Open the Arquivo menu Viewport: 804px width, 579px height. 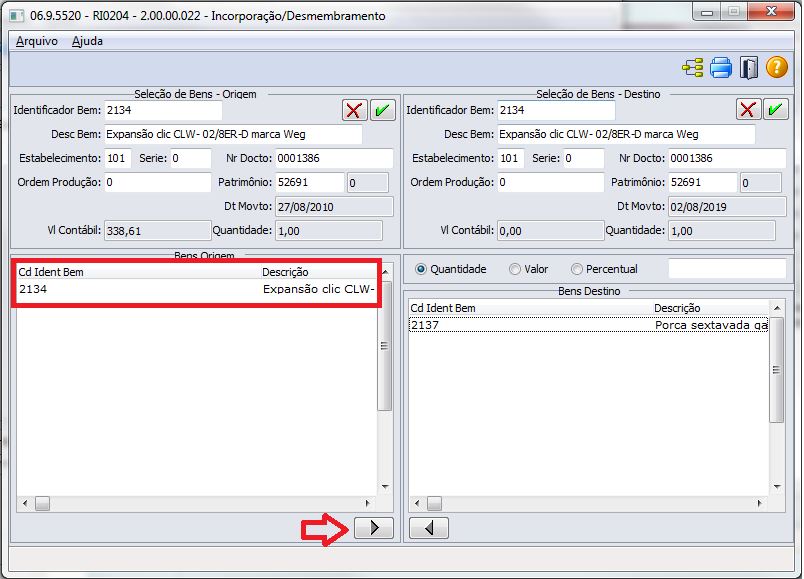click(x=36, y=41)
